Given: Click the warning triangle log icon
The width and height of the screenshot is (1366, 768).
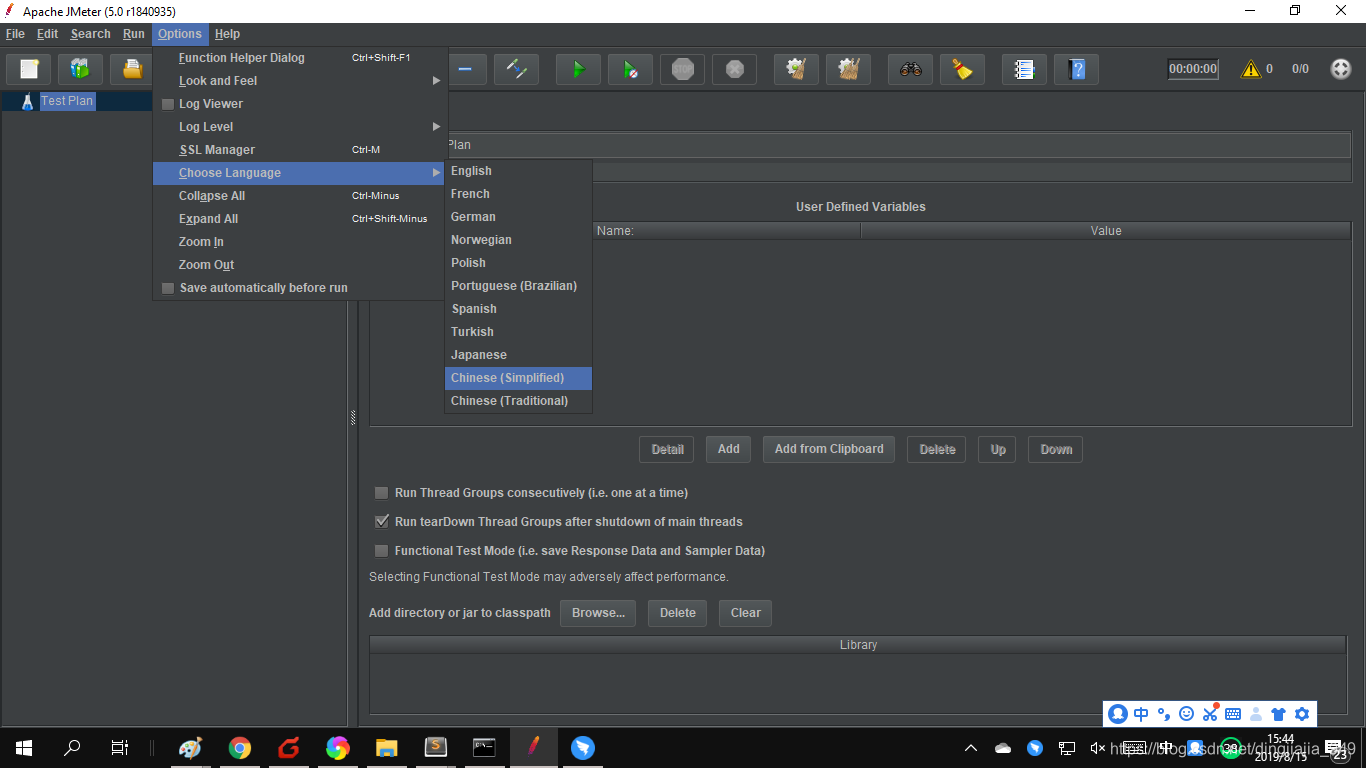Looking at the screenshot, I should 1250,69.
